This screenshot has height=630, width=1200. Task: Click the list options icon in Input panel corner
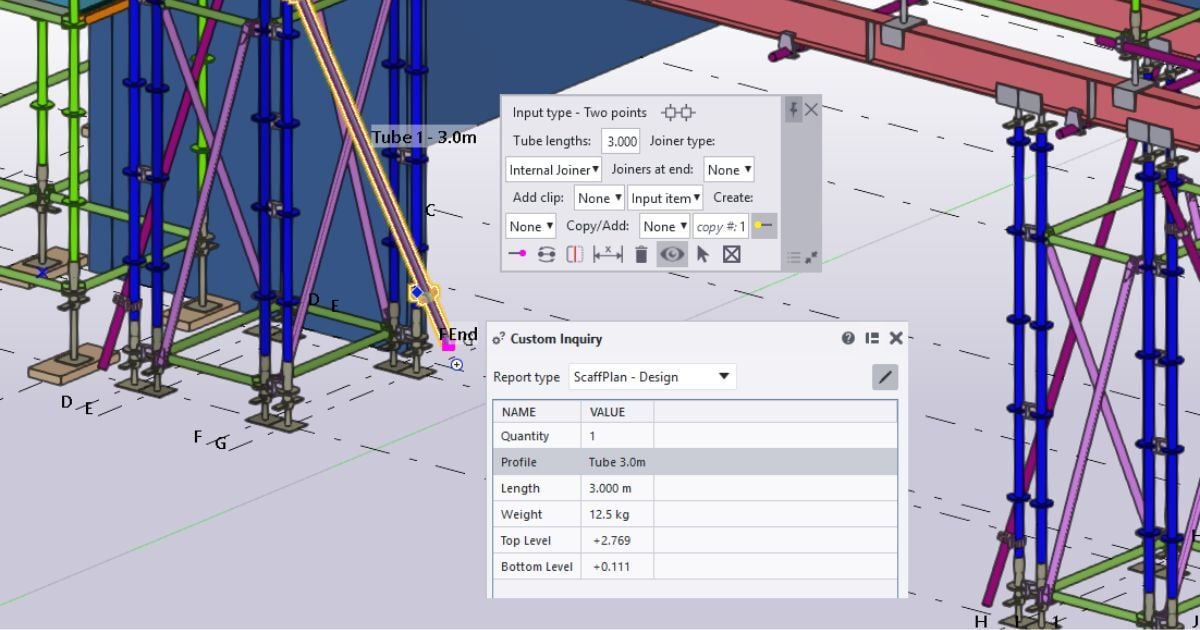click(795, 255)
